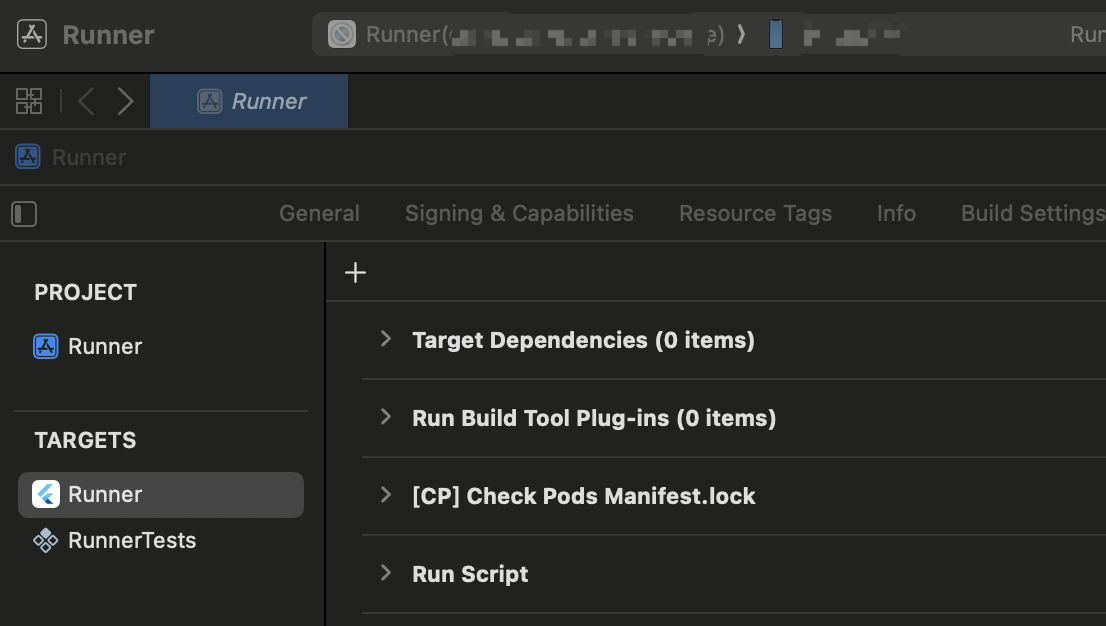Select the Runner project under PROJECT
Viewport: 1106px width, 626px height.
[x=87, y=347]
